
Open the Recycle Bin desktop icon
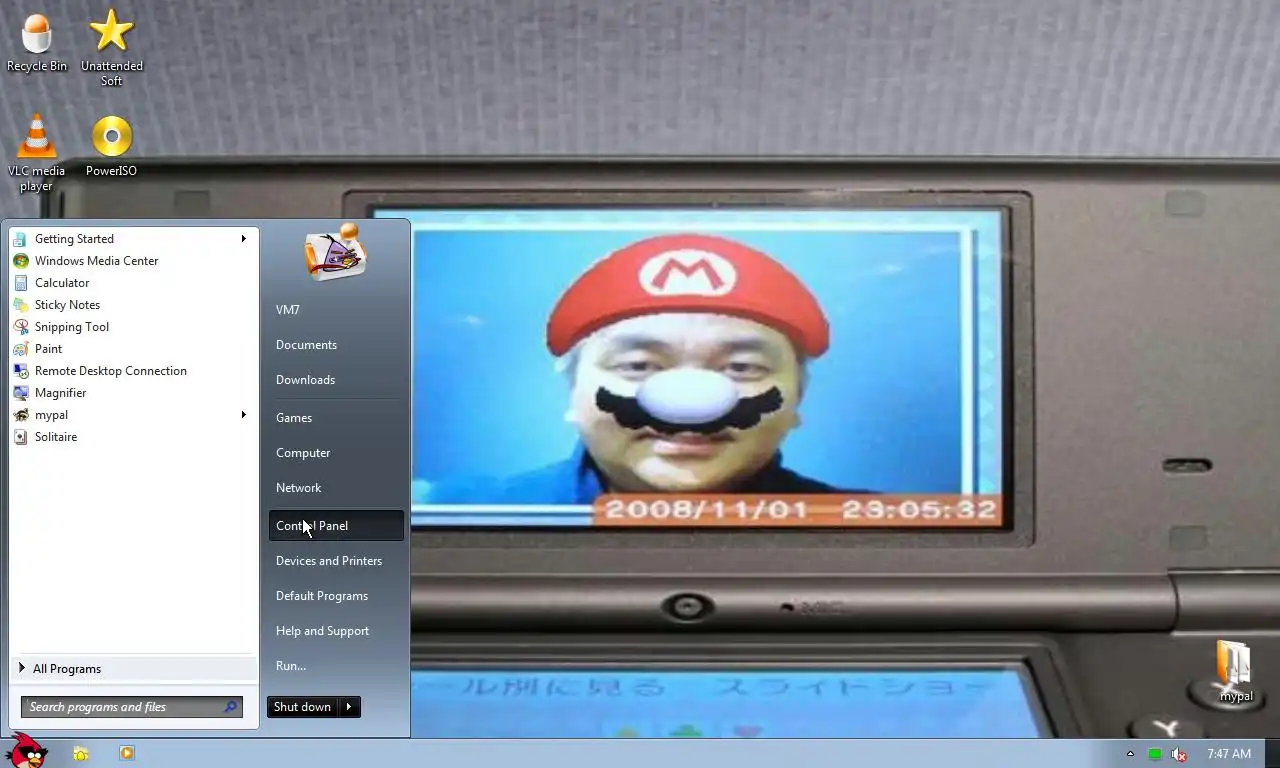(37, 42)
